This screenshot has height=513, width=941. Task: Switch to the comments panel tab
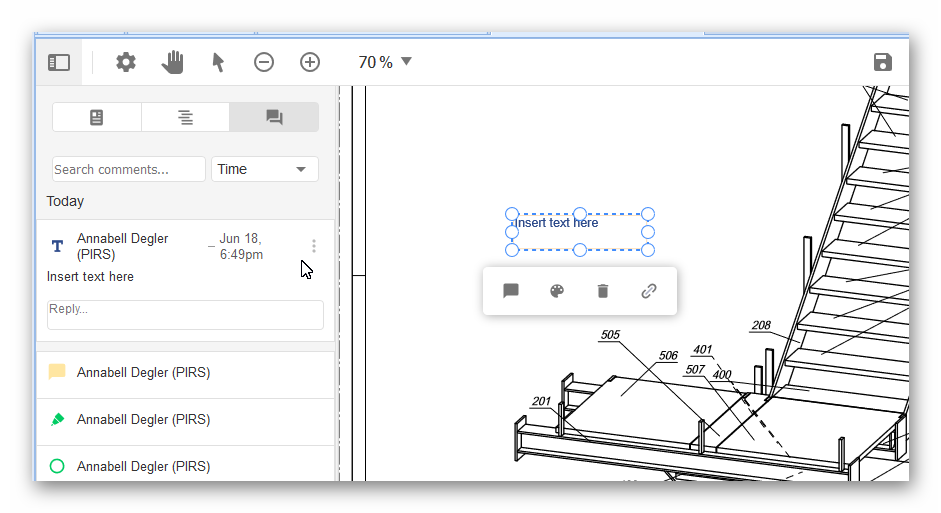point(274,117)
